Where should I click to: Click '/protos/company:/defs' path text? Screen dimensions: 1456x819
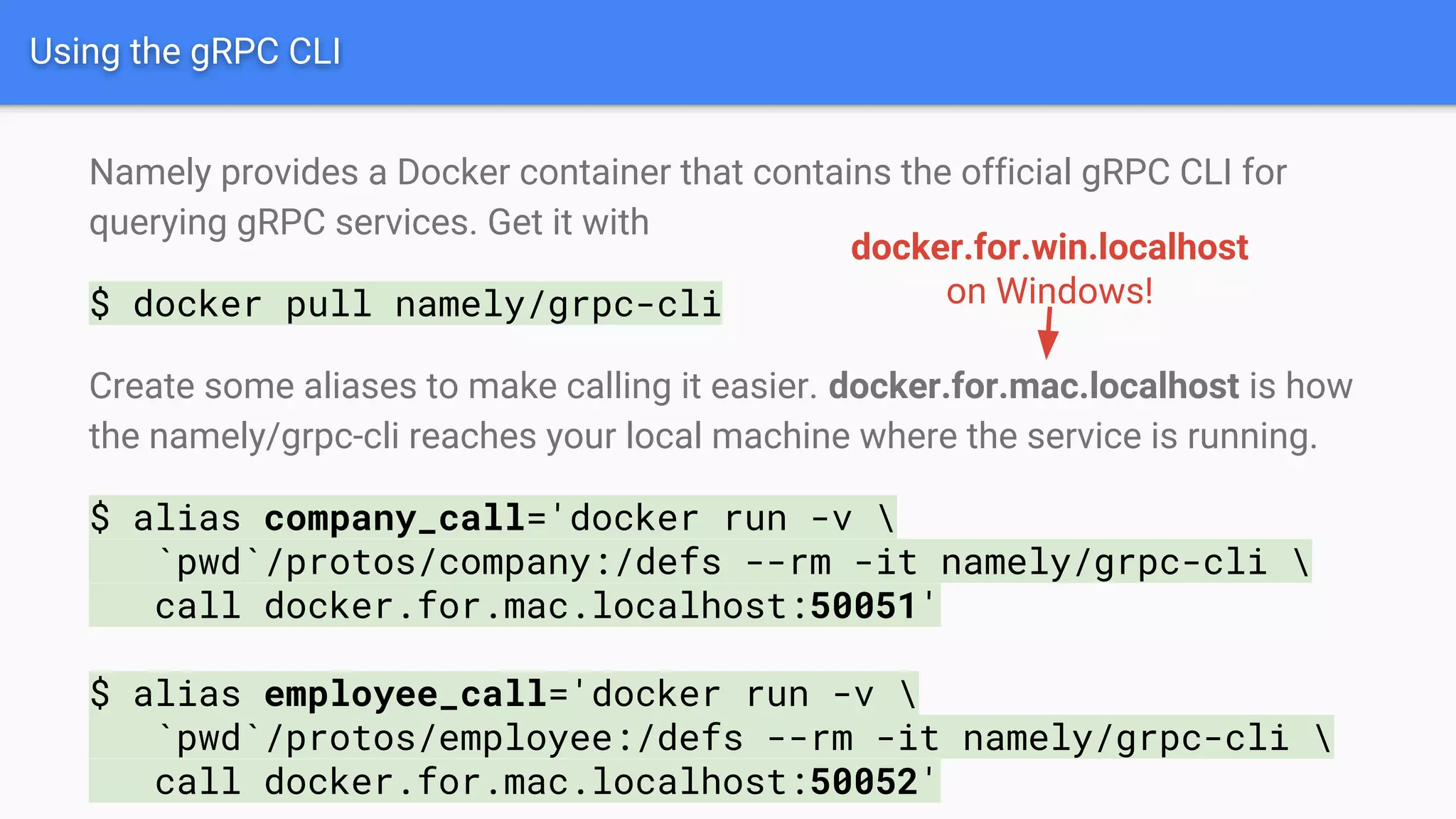coord(493,562)
